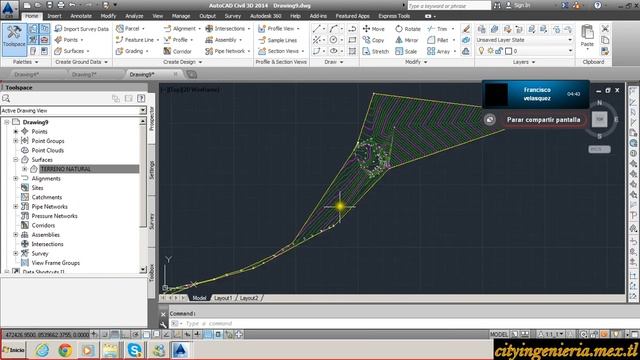Image resolution: width=640 pixels, height=360 pixels.
Task: Switch to first Drawing file tab
Action: (x=27, y=74)
